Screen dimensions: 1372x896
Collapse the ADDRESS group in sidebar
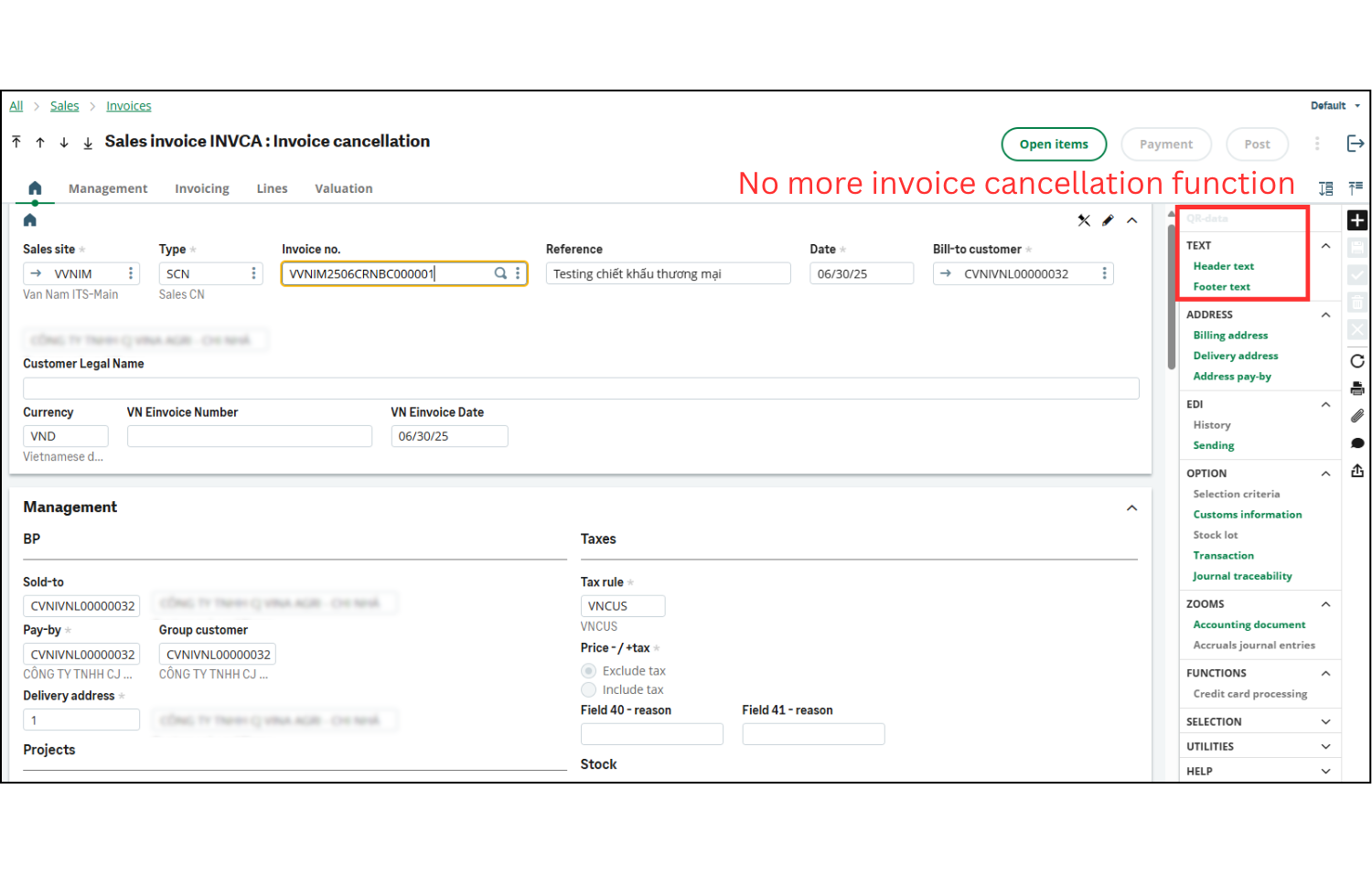click(x=1325, y=315)
